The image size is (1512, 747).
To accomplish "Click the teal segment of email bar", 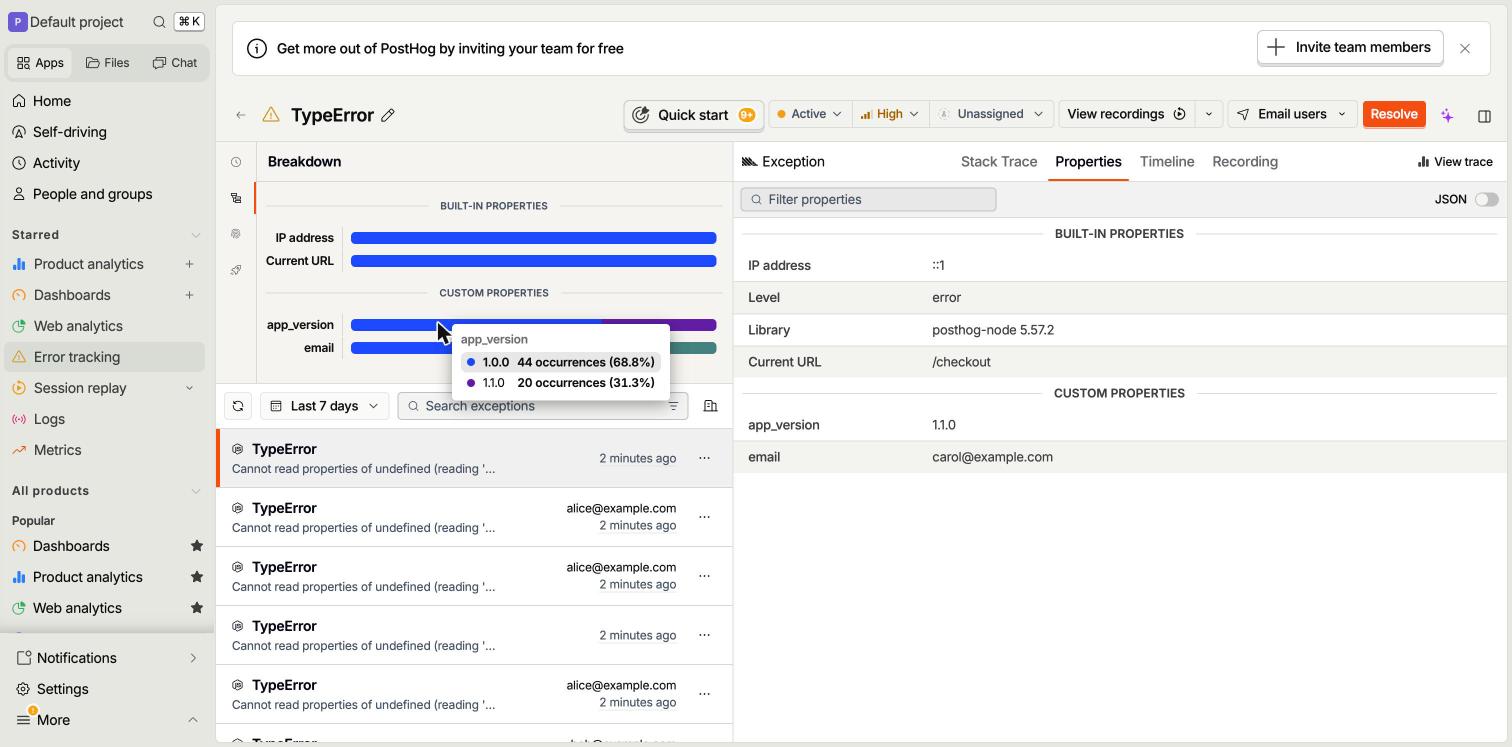I will click(693, 348).
